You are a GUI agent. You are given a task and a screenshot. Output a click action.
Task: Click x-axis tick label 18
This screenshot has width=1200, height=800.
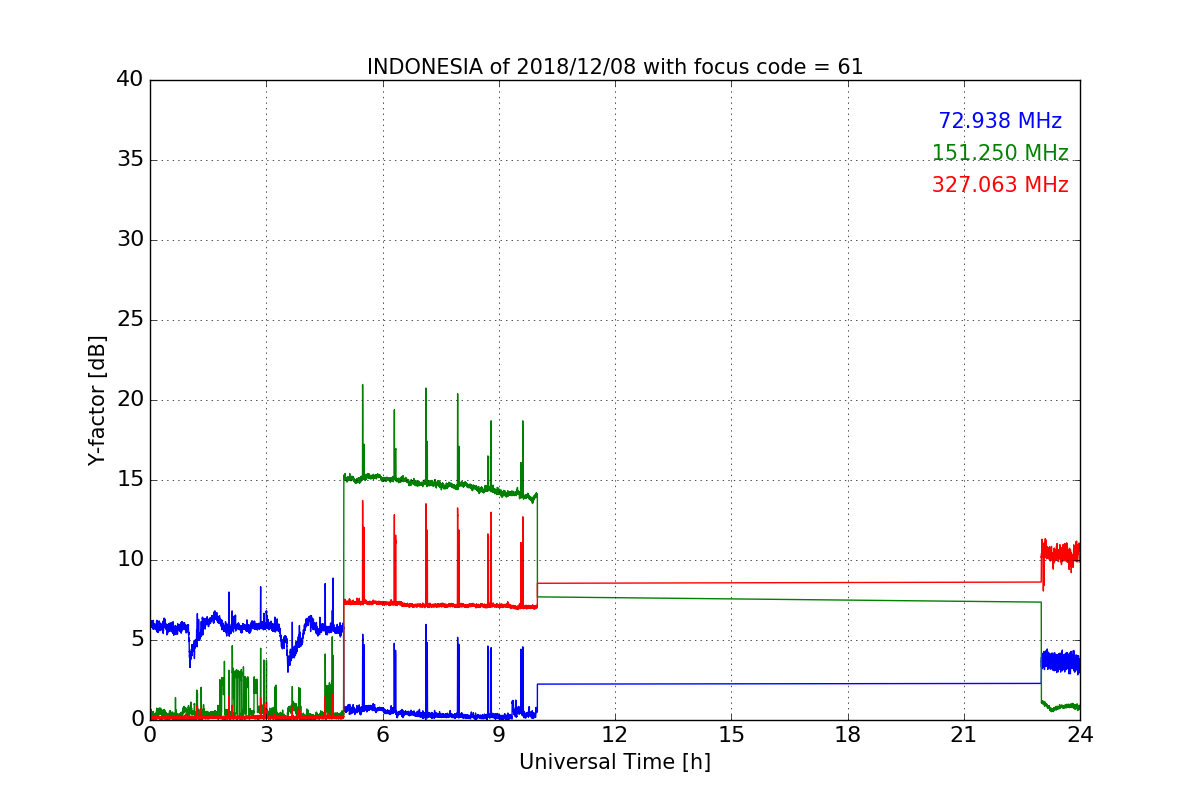pyautogui.click(x=848, y=735)
